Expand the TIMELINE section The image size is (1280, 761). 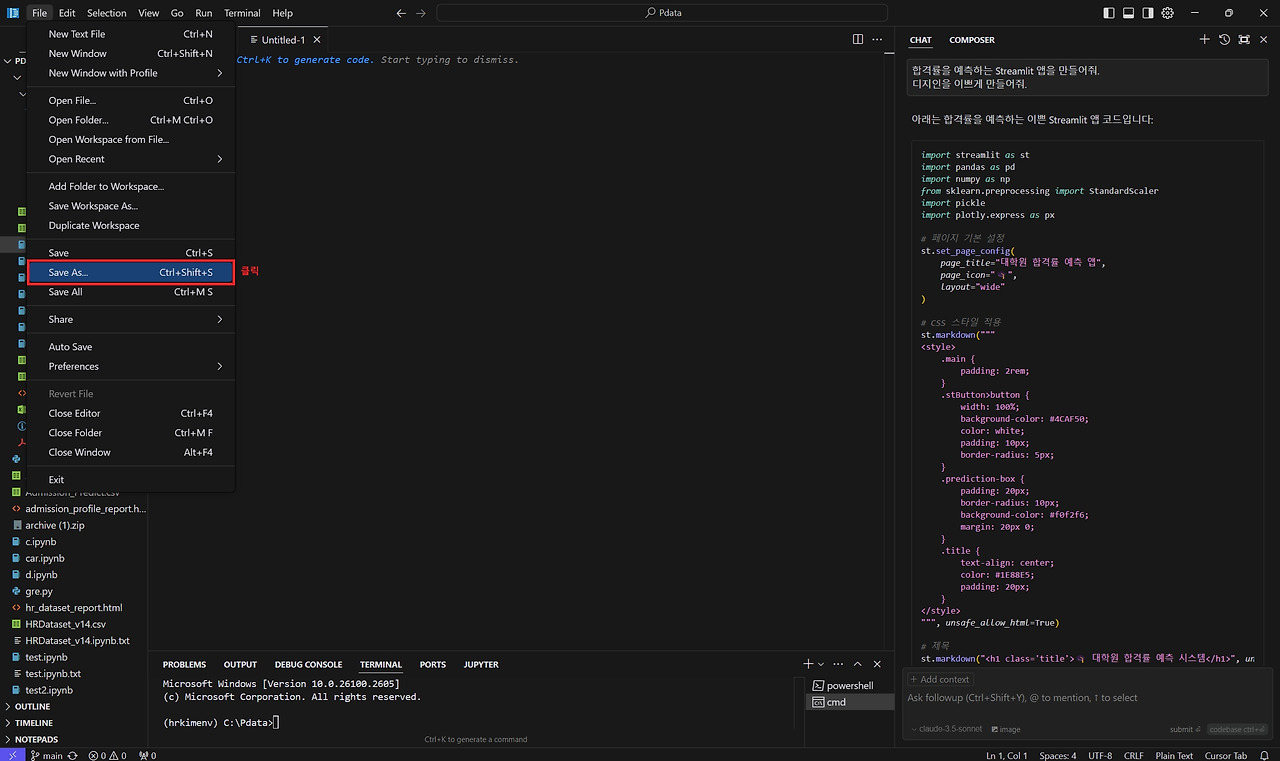click(x=34, y=723)
